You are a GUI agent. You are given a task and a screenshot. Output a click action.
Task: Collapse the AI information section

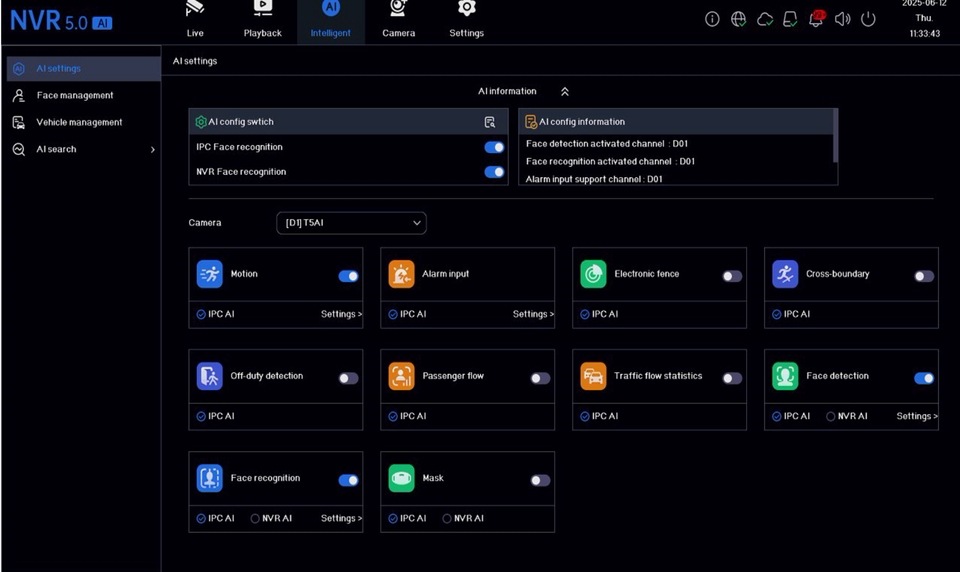[x=564, y=91]
